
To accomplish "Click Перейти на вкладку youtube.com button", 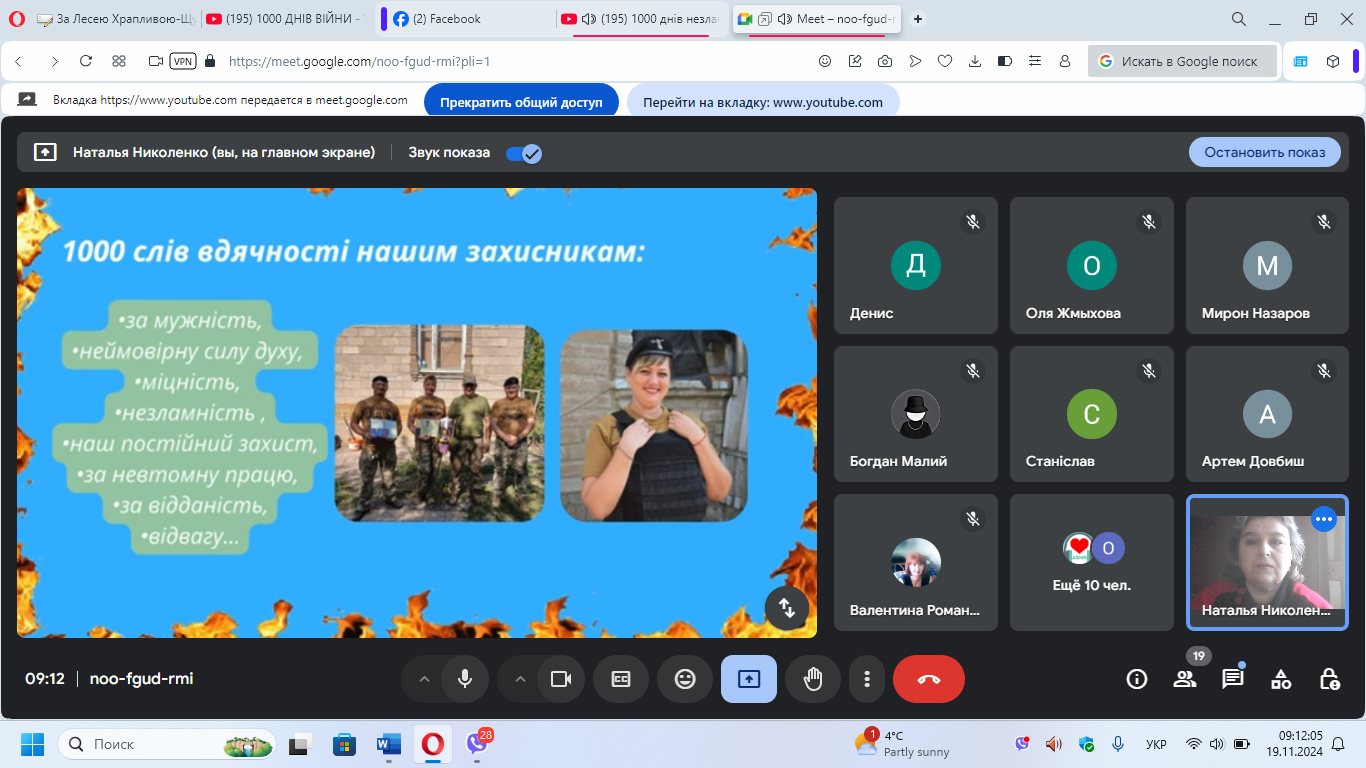I will pos(763,102).
